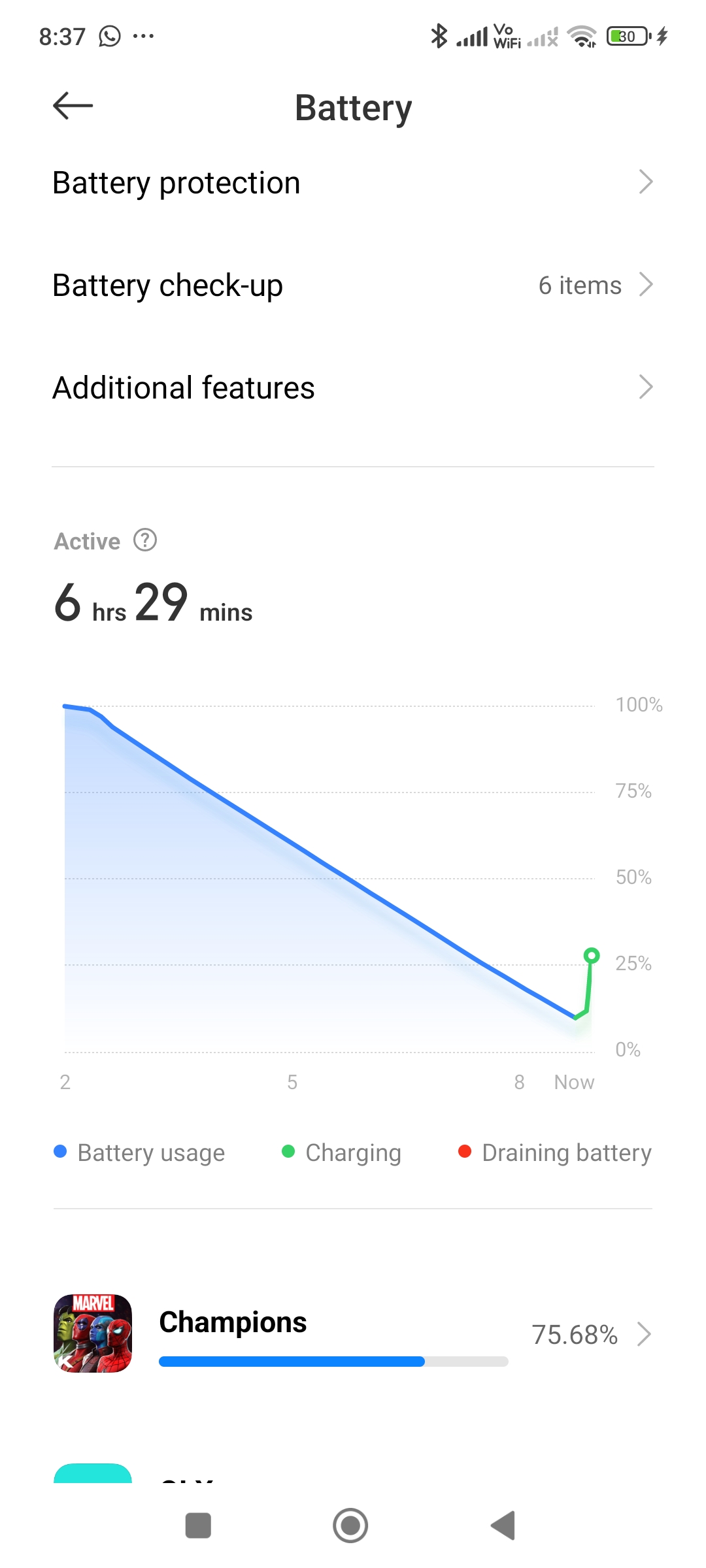Tap the Champions blue usage progress bar
706x1568 pixels.
click(333, 1362)
